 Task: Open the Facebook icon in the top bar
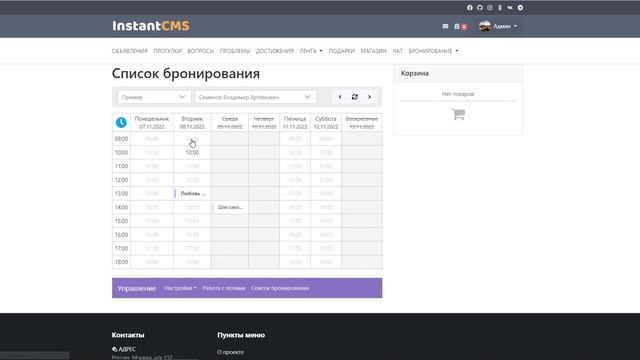469,7
